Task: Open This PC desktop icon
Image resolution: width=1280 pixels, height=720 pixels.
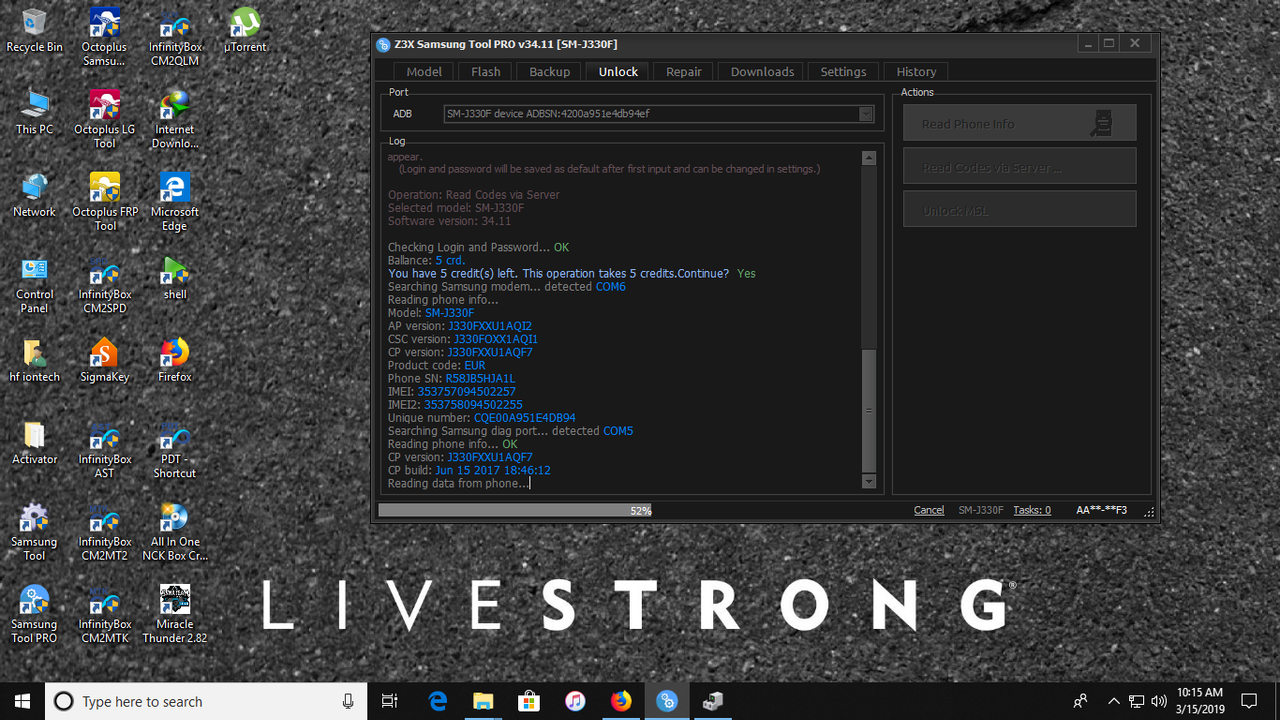Action: 34,112
